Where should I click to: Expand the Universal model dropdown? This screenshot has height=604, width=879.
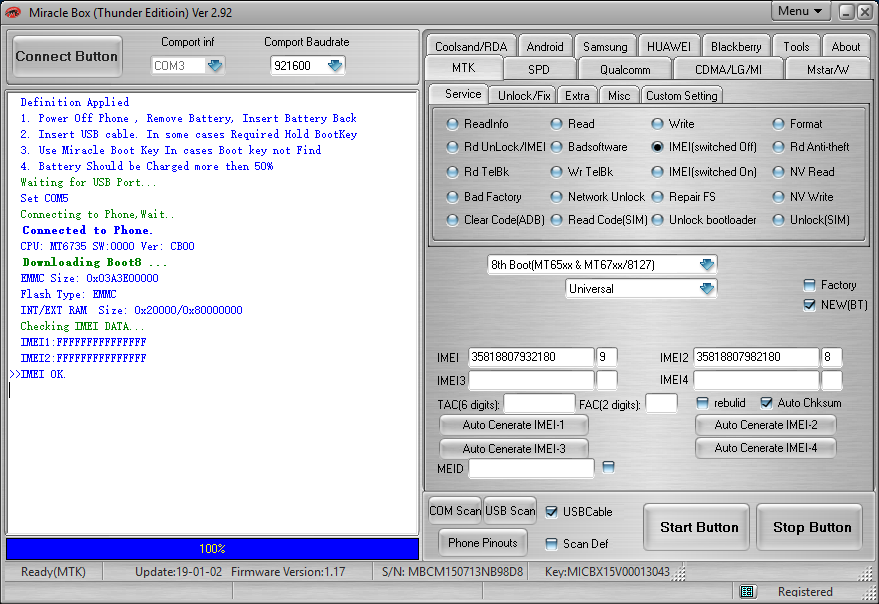707,288
